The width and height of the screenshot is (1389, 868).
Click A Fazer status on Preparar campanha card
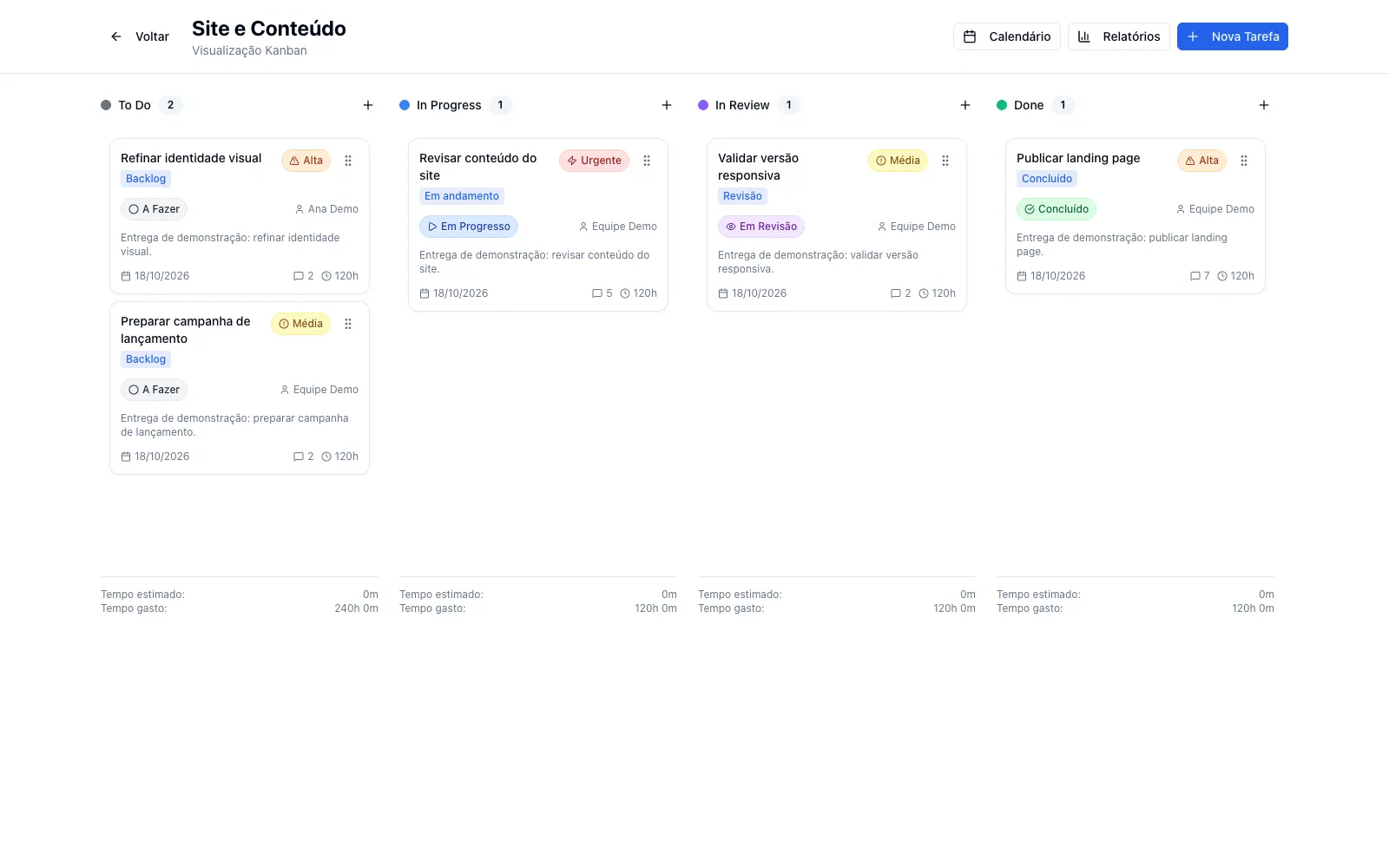pyautogui.click(x=154, y=390)
